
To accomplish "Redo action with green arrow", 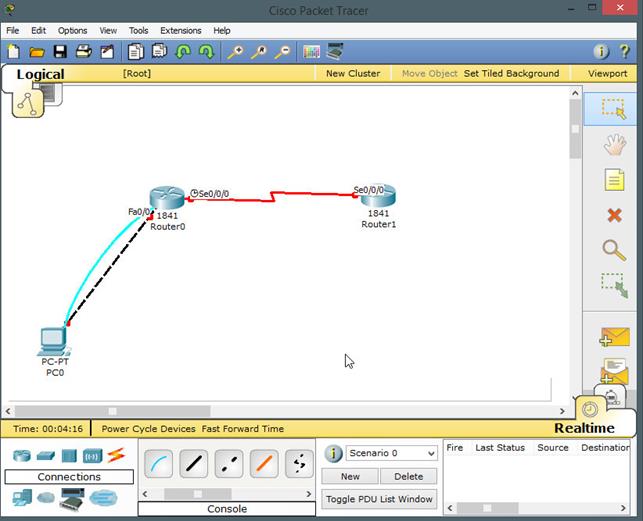I will click(206, 52).
